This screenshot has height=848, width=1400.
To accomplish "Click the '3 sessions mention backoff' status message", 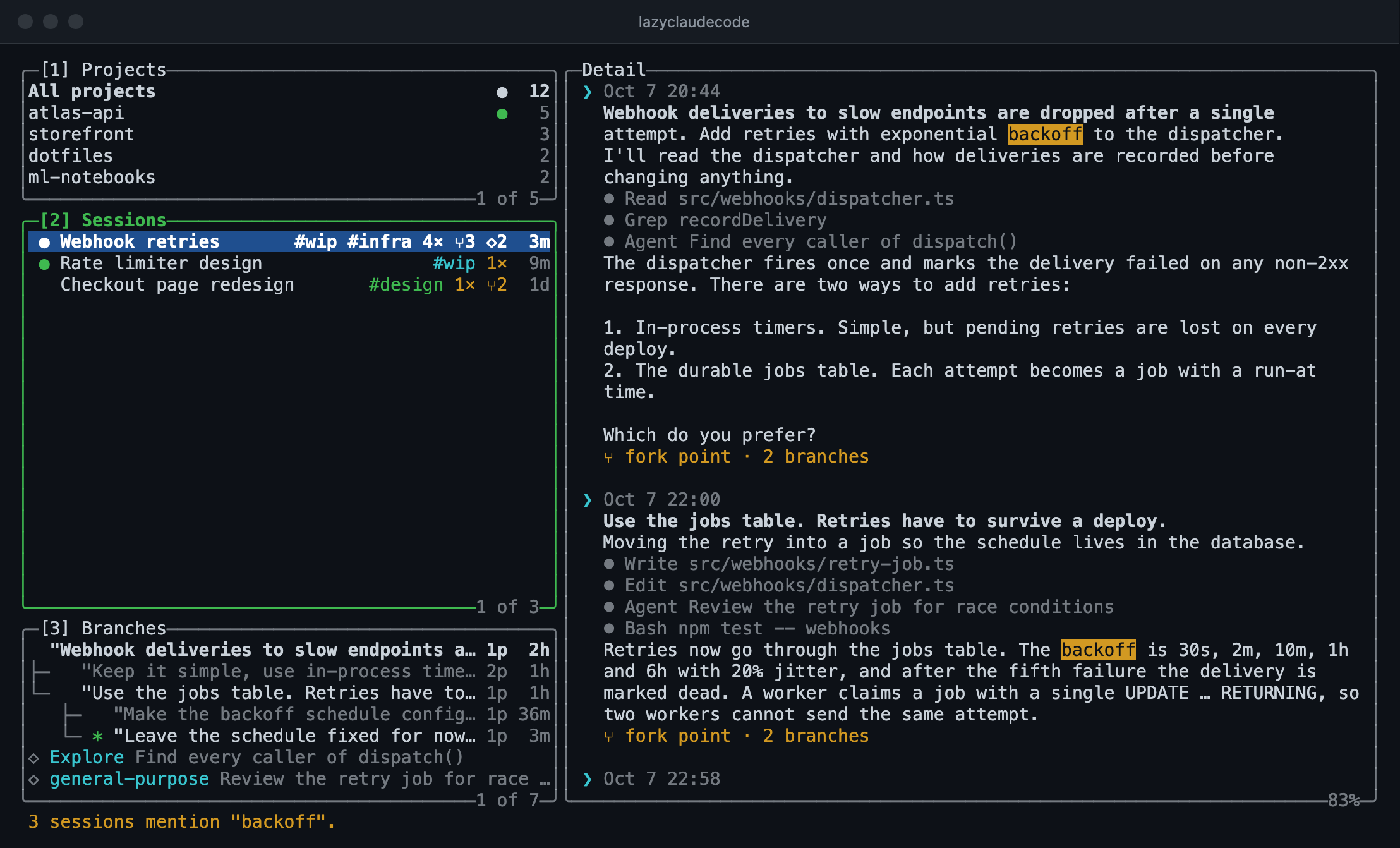I will pos(182,821).
